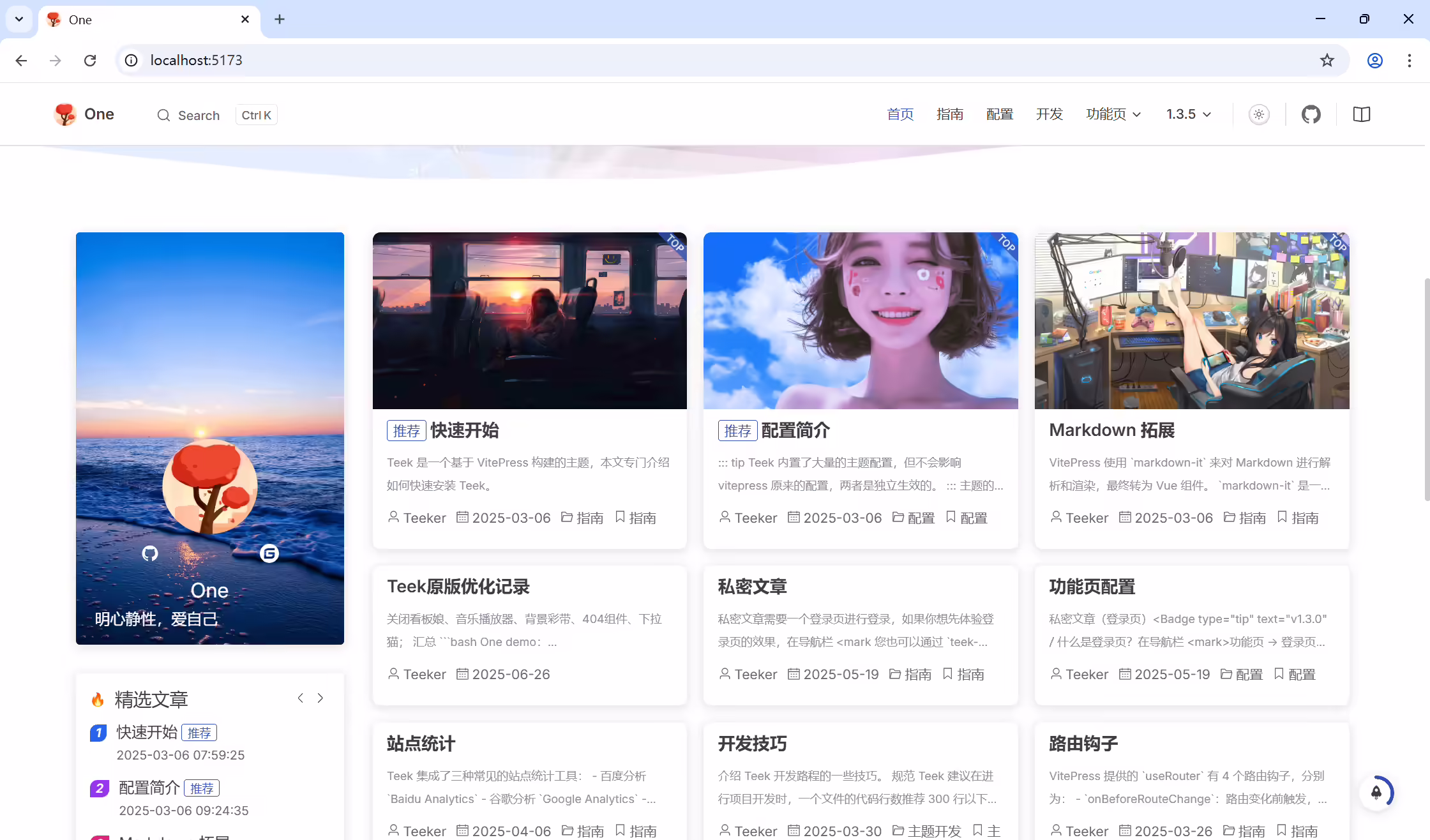Open the 配置简介 article title
1430x840 pixels.
click(x=795, y=430)
